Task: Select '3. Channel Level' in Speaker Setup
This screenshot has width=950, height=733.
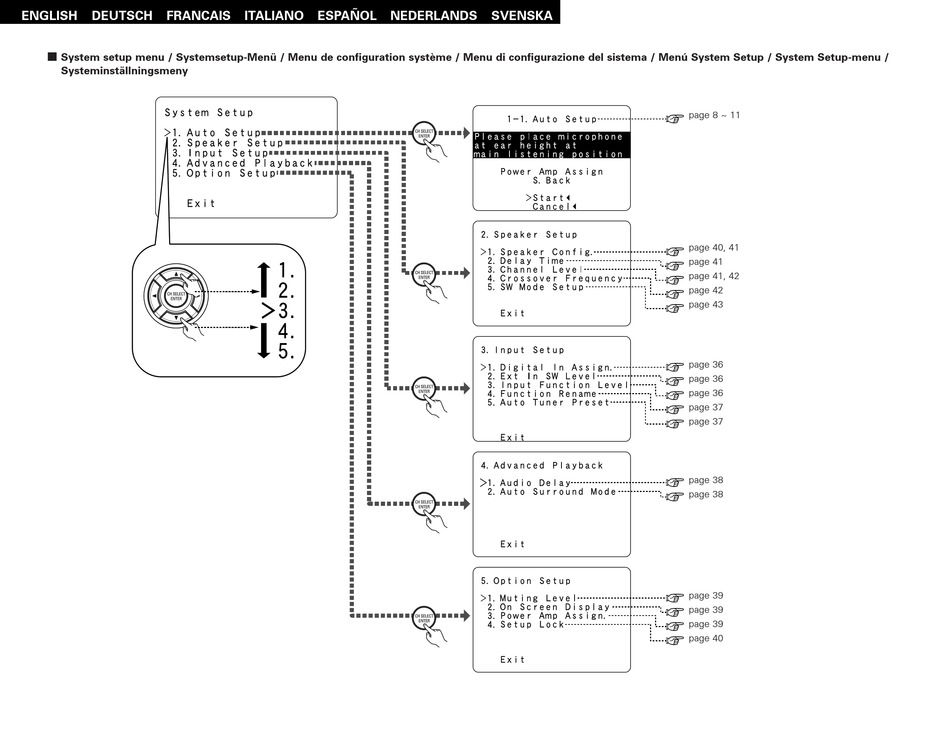Action: tap(535, 270)
